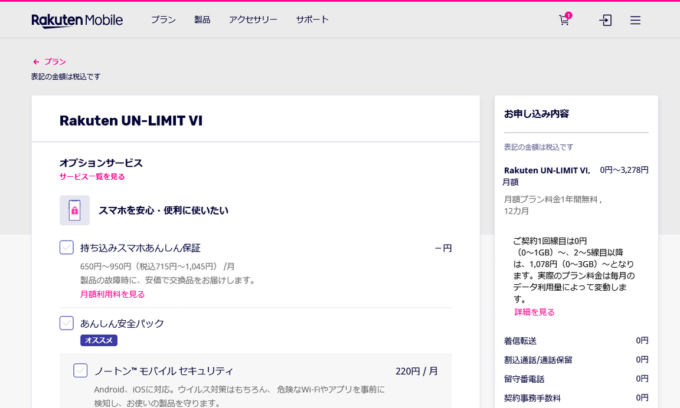The width and height of the screenshot is (680, 408).
Task: Click the Rakuten UN-LIMIT VI heading
Action: pos(131,121)
